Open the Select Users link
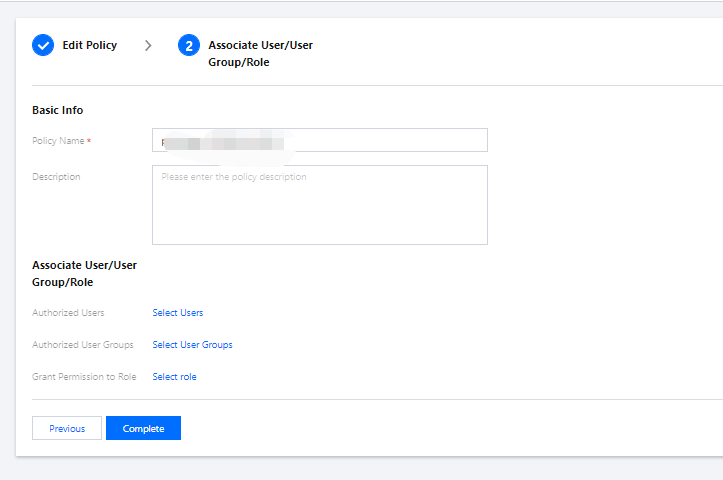Viewport: 723px width, 480px height. click(178, 313)
